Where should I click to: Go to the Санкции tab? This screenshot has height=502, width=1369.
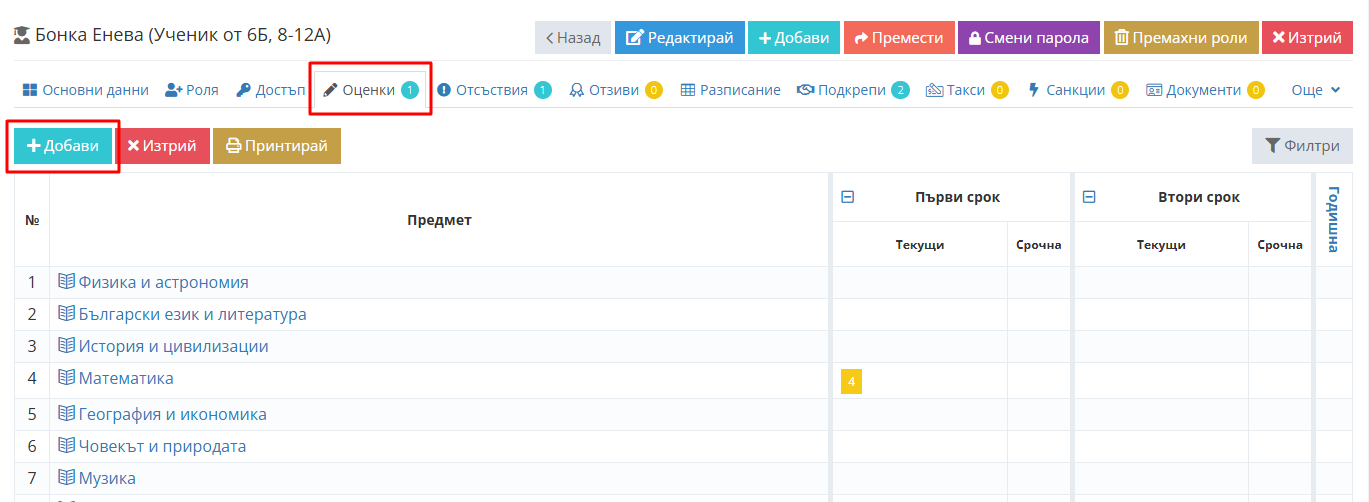click(1077, 90)
